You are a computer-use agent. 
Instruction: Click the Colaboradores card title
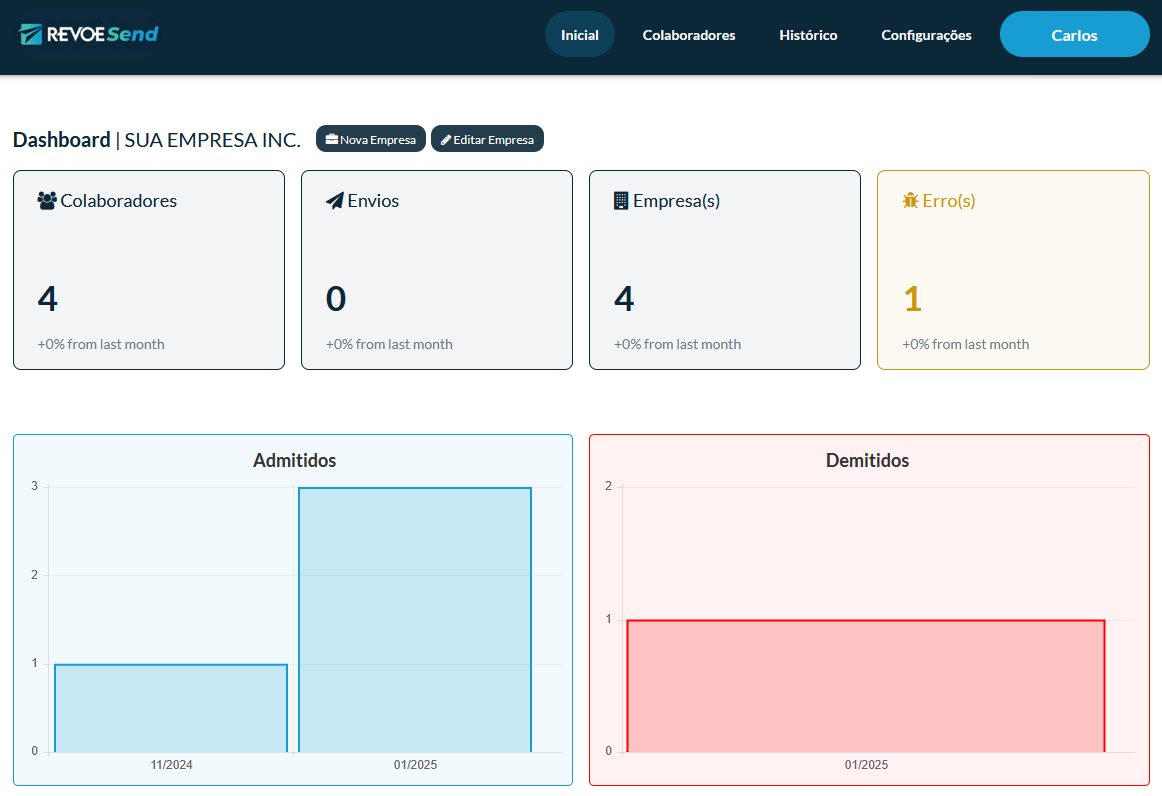[x=119, y=201]
